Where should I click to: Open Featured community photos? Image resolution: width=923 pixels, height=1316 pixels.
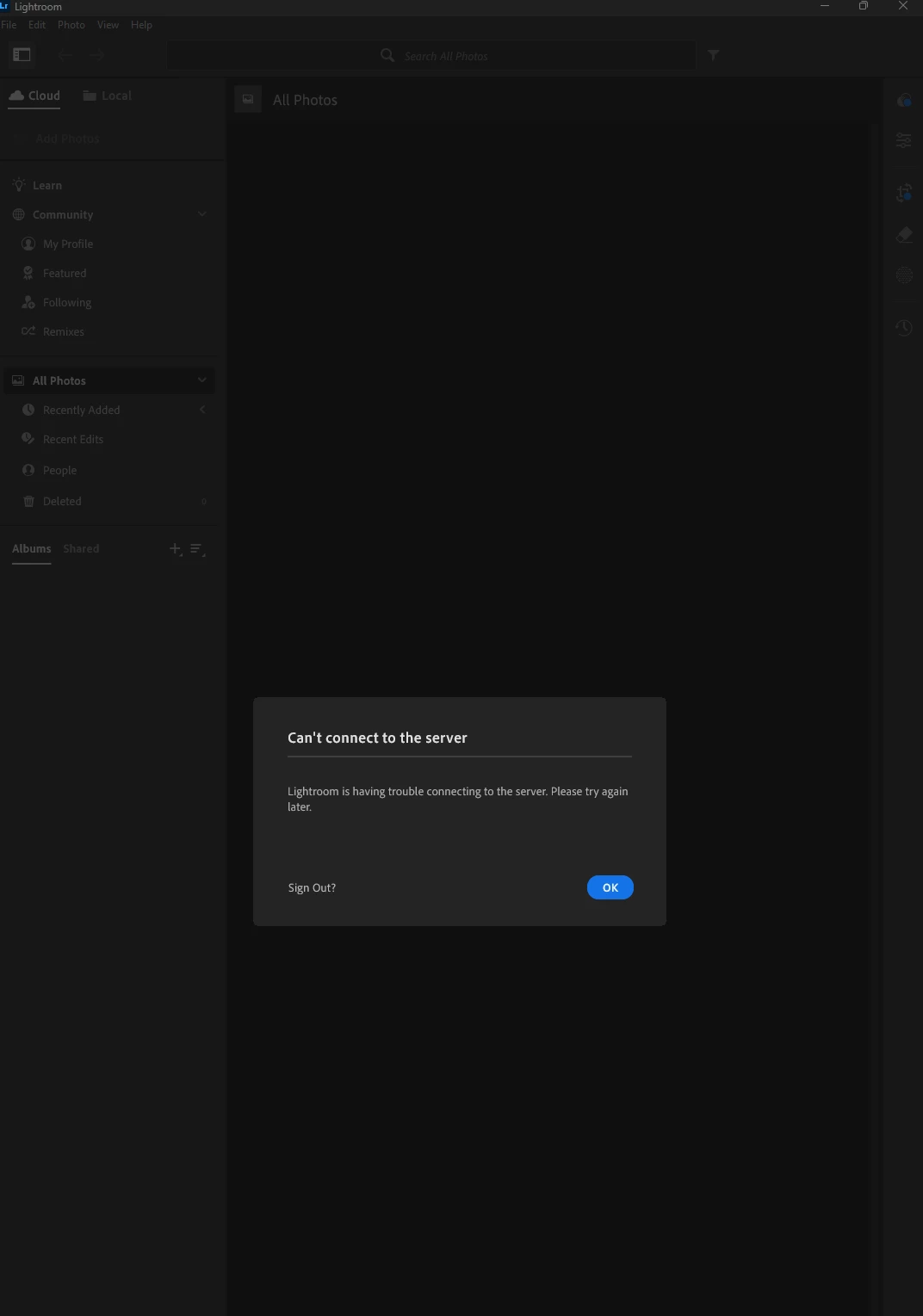[x=65, y=273]
